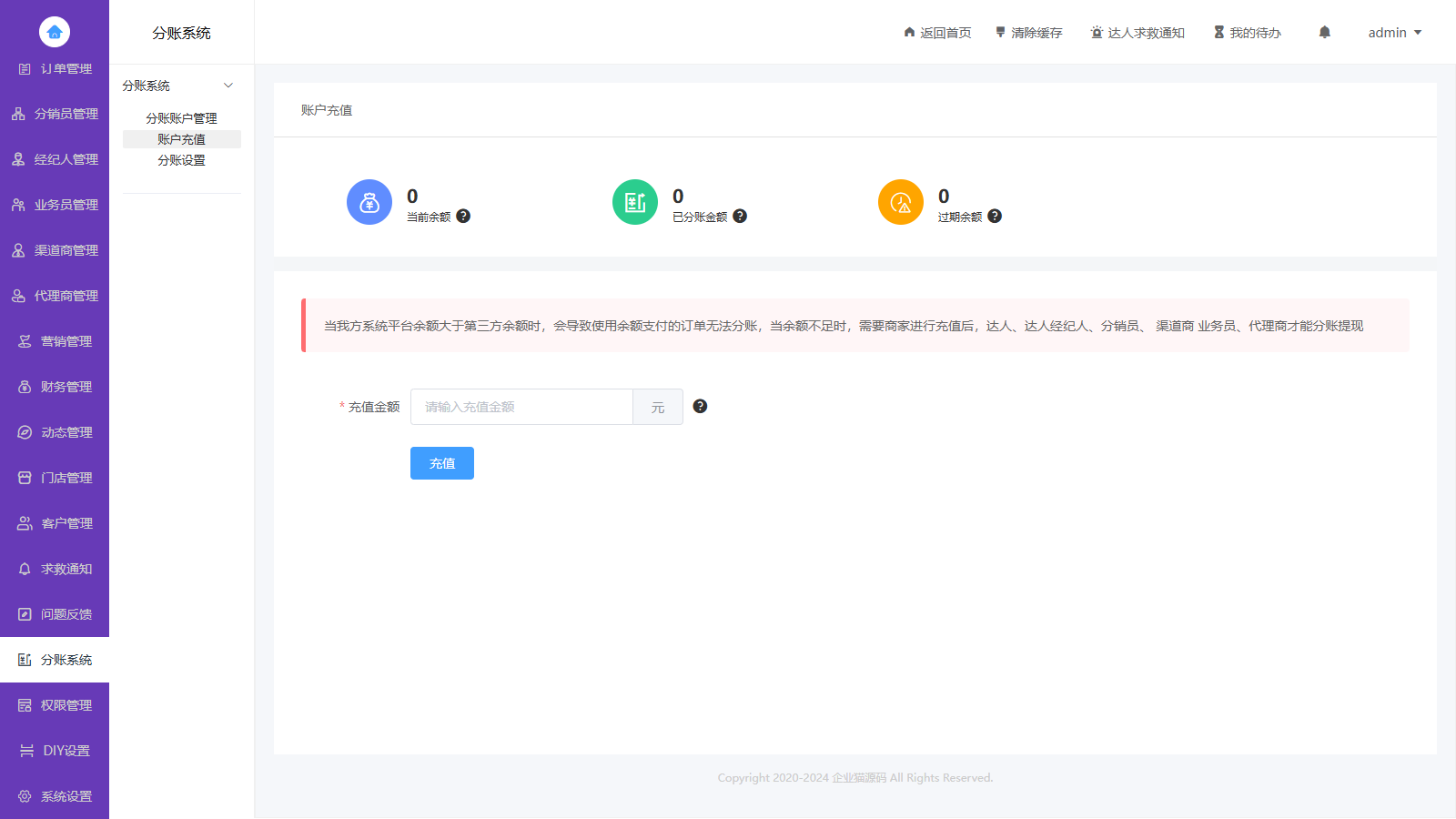This screenshot has height=819, width=1456.
Task: Click the help icon beside 当前余额
Action: (x=463, y=217)
